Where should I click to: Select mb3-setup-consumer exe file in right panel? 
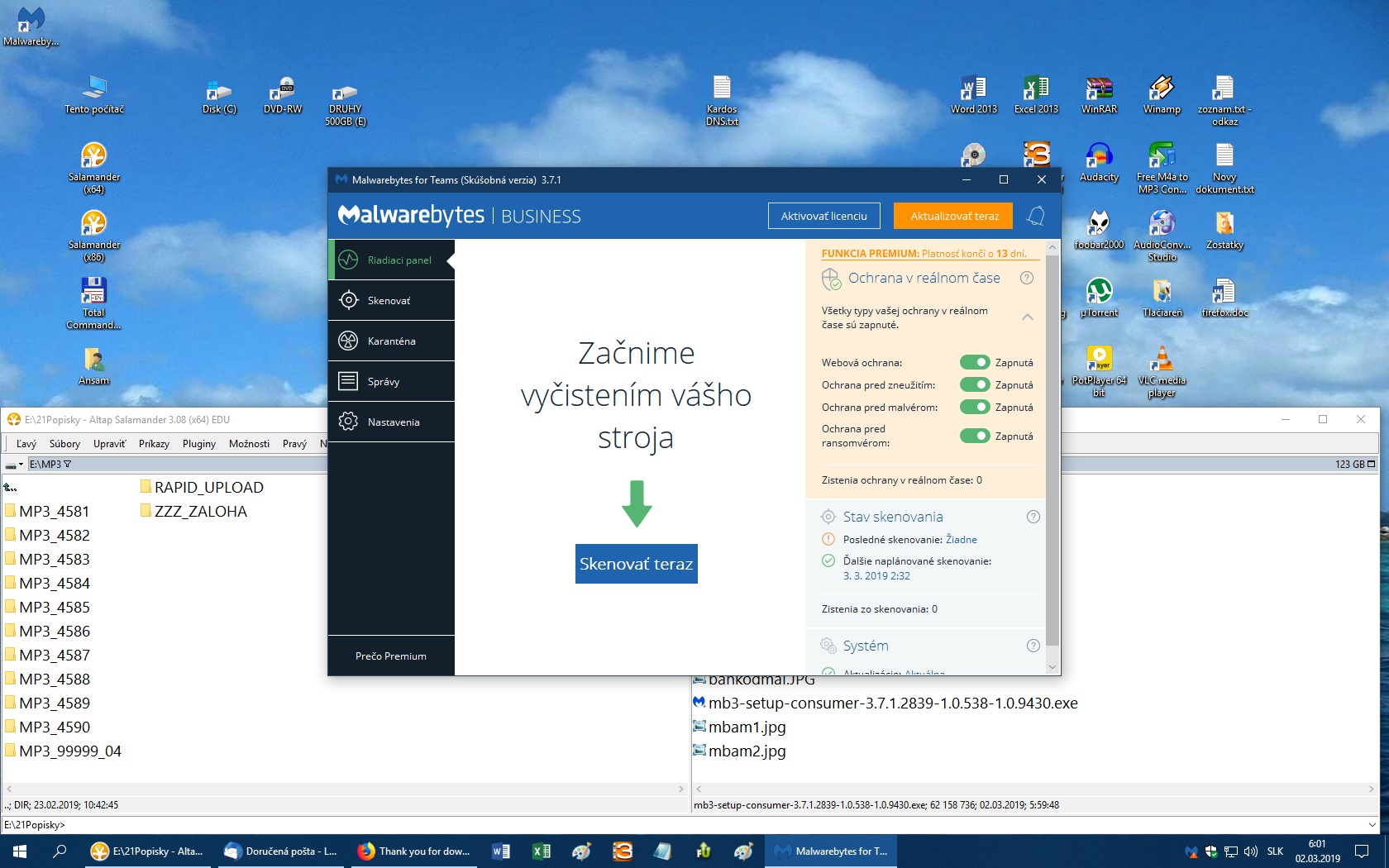(885, 703)
